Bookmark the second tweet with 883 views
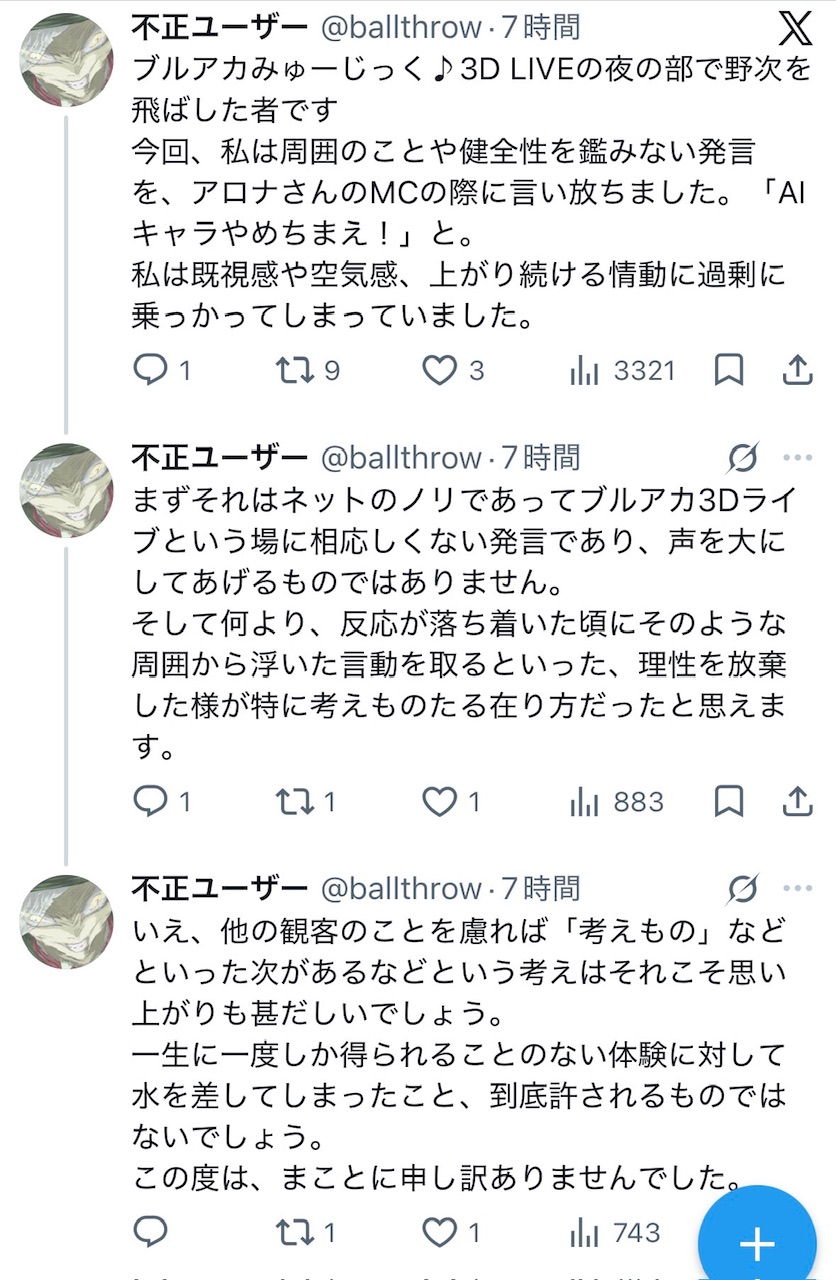 point(729,801)
